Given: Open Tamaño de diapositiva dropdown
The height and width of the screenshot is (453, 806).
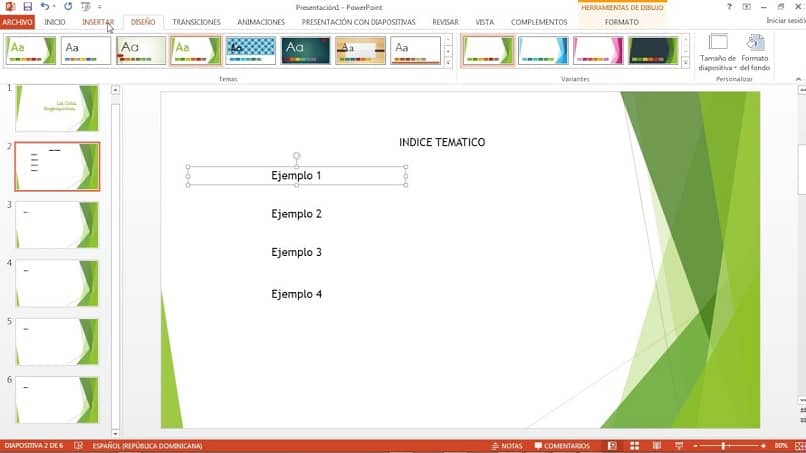Looking at the screenshot, I should tap(717, 50).
